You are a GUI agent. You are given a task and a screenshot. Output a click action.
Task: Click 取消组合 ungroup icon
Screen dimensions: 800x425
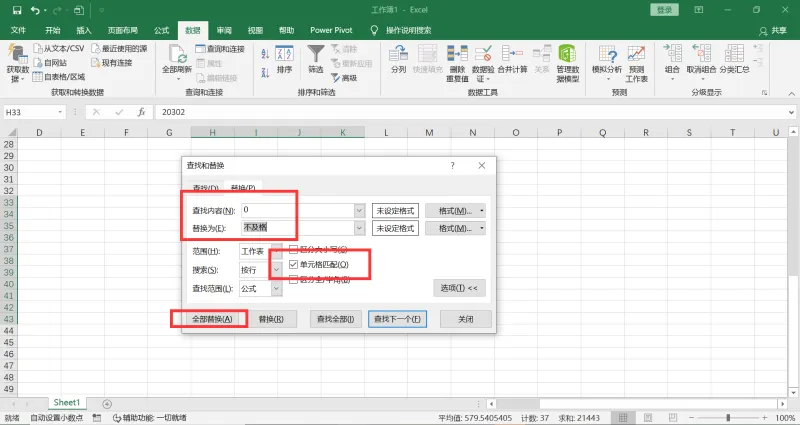click(x=702, y=62)
